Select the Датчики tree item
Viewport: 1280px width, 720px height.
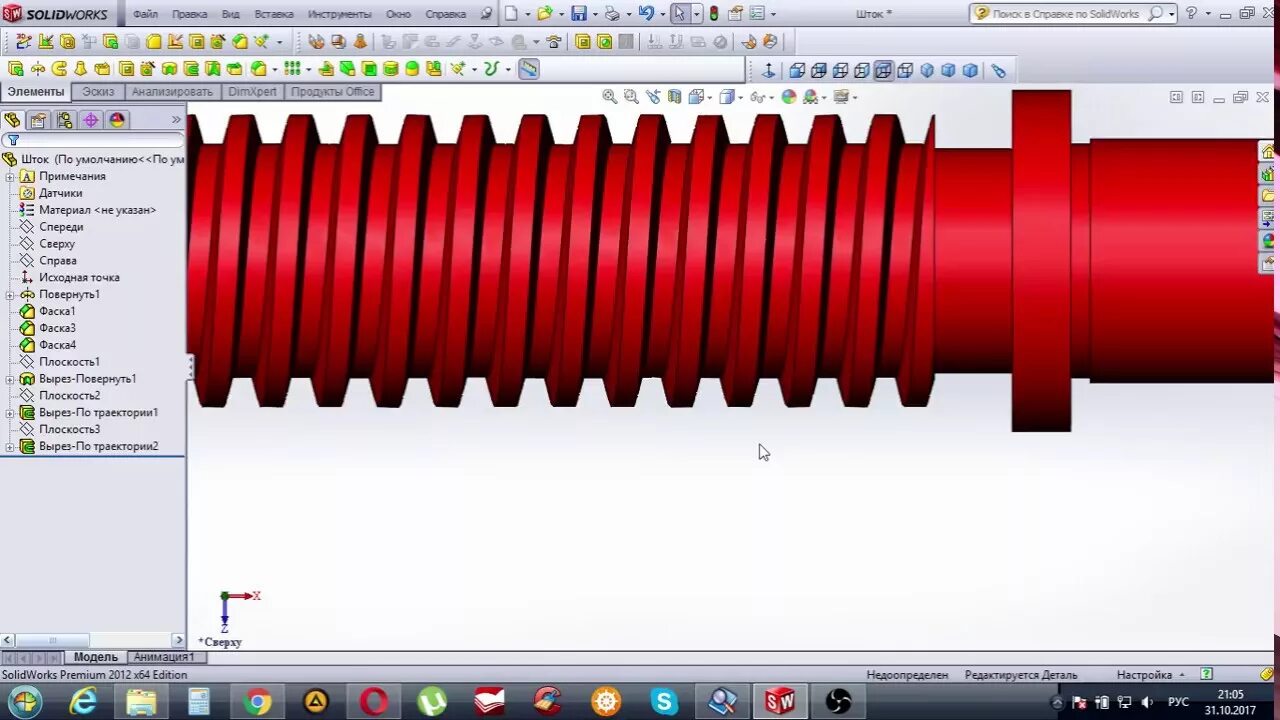pos(60,194)
